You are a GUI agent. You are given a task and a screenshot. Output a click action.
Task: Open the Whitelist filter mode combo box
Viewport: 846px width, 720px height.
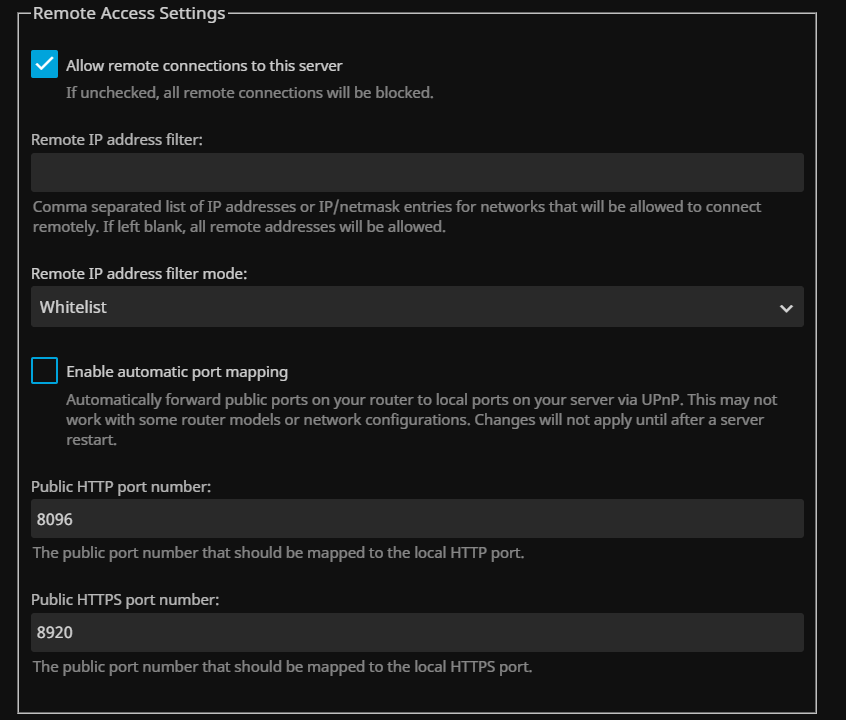417,307
